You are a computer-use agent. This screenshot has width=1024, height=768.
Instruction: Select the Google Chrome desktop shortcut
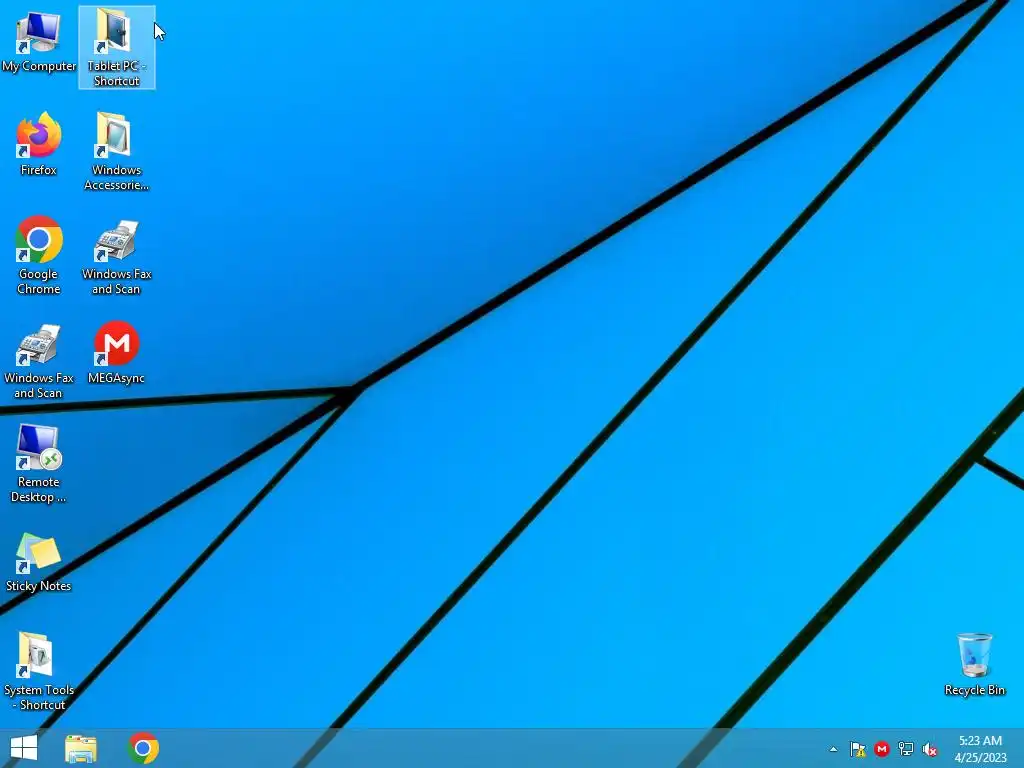(39, 255)
